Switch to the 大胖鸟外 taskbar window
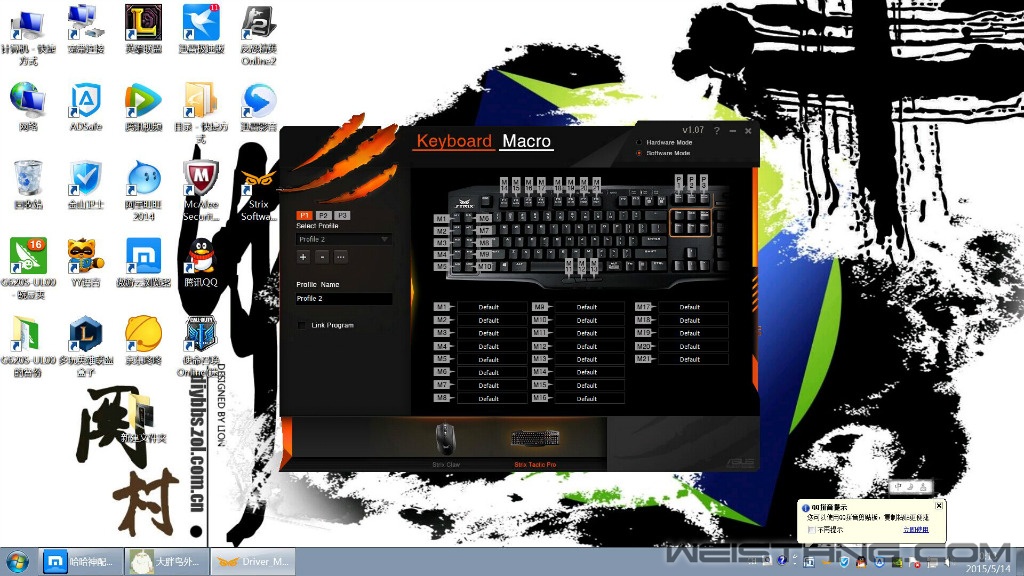Viewport: 1024px width, 576px height. [x=167, y=562]
